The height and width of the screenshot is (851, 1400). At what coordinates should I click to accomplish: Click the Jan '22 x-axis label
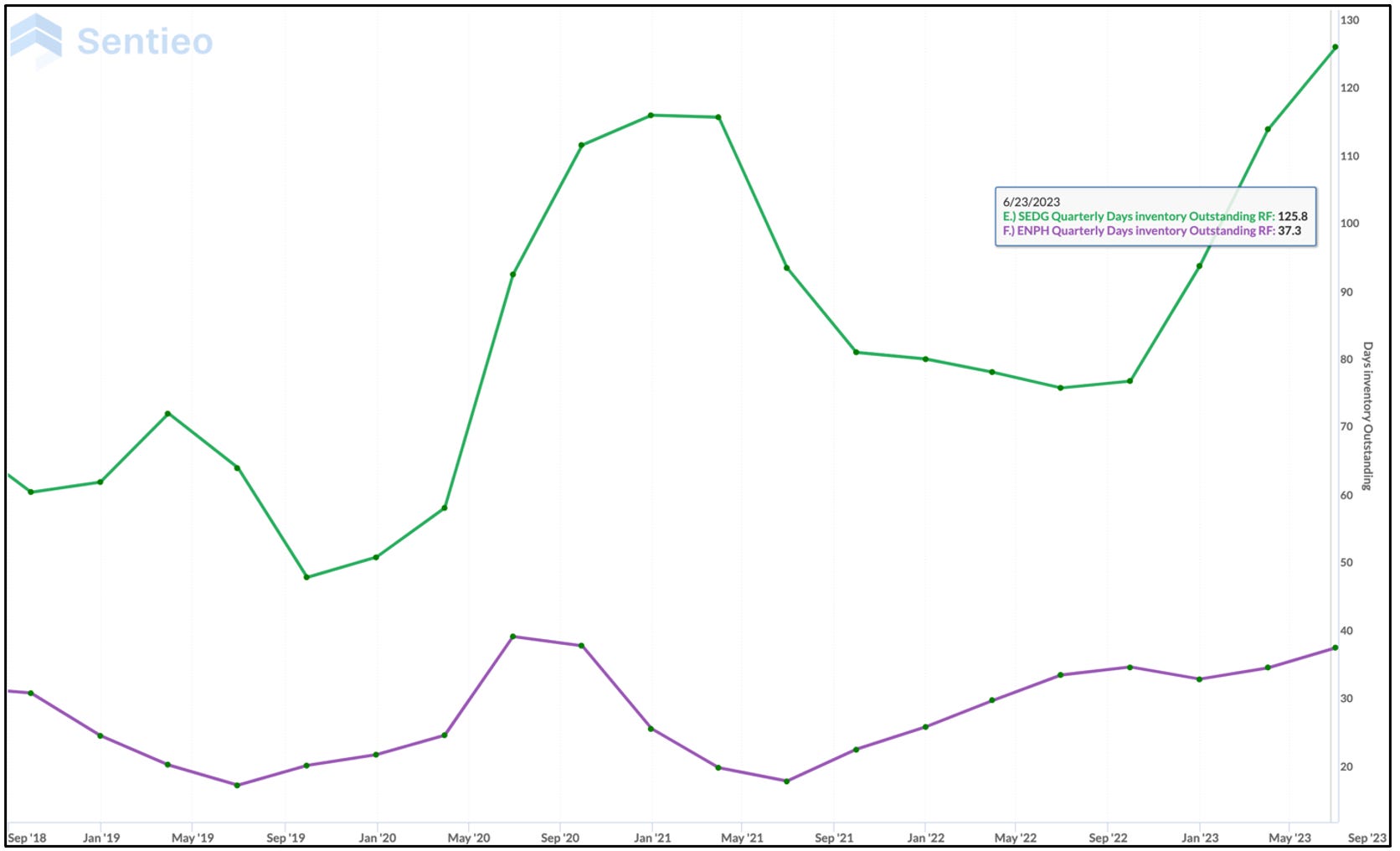click(x=926, y=838)
